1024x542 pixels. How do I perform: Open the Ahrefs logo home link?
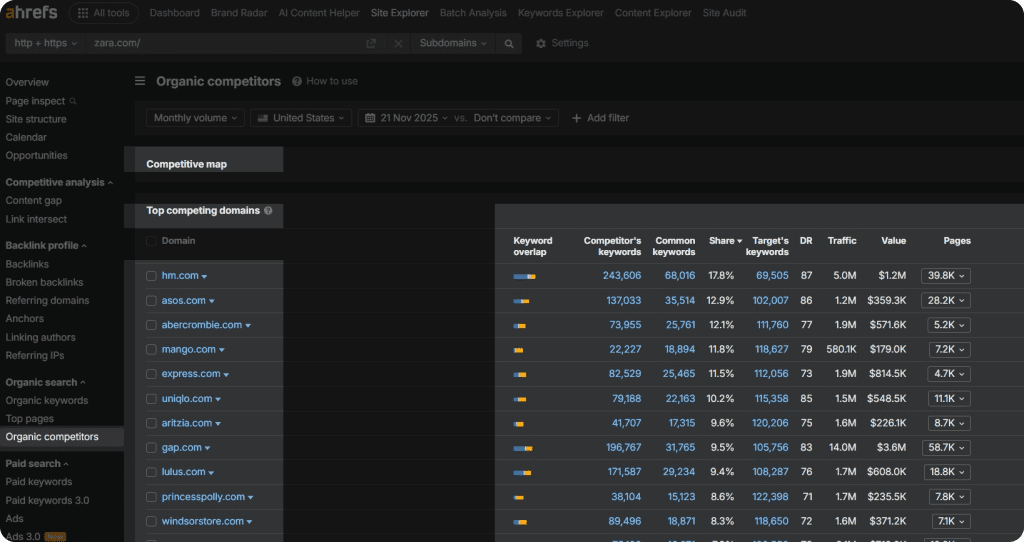pos(31,12)
